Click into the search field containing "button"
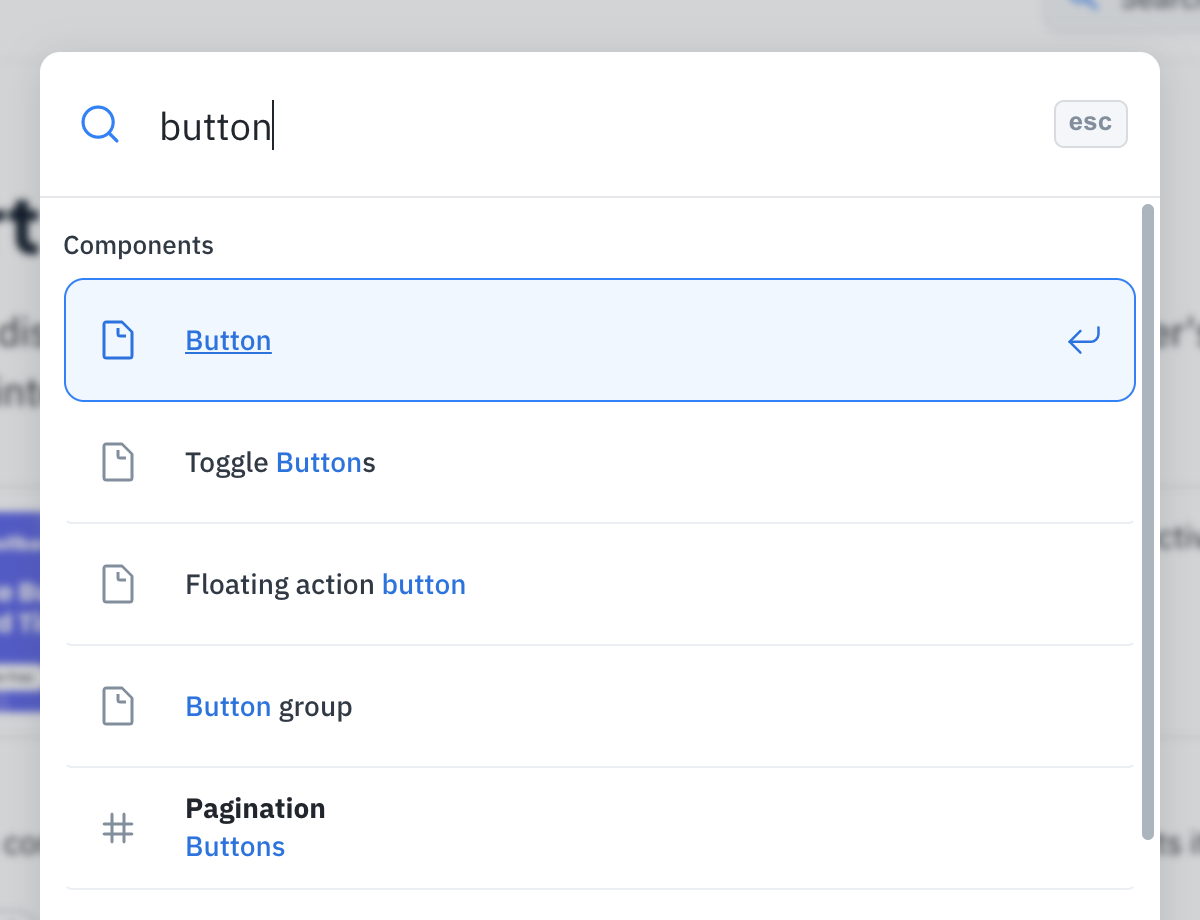Screen dimensions: 1200x920 click(600, 127)
